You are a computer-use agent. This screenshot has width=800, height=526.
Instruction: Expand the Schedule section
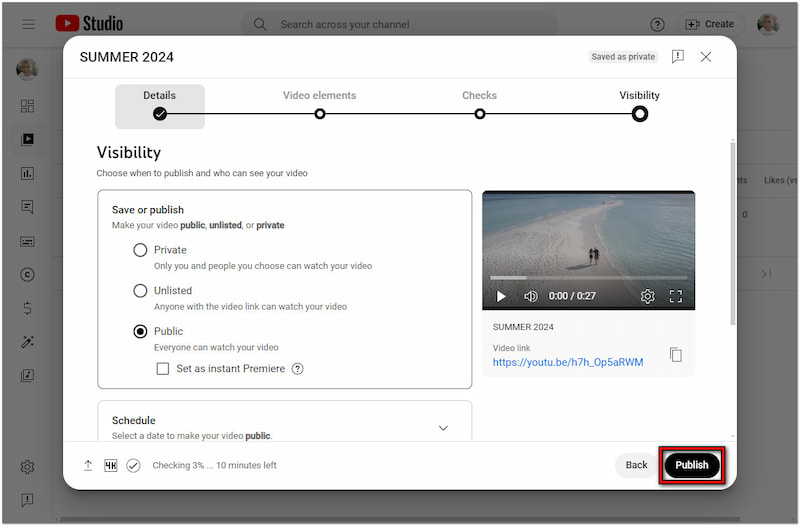point(443,428)
